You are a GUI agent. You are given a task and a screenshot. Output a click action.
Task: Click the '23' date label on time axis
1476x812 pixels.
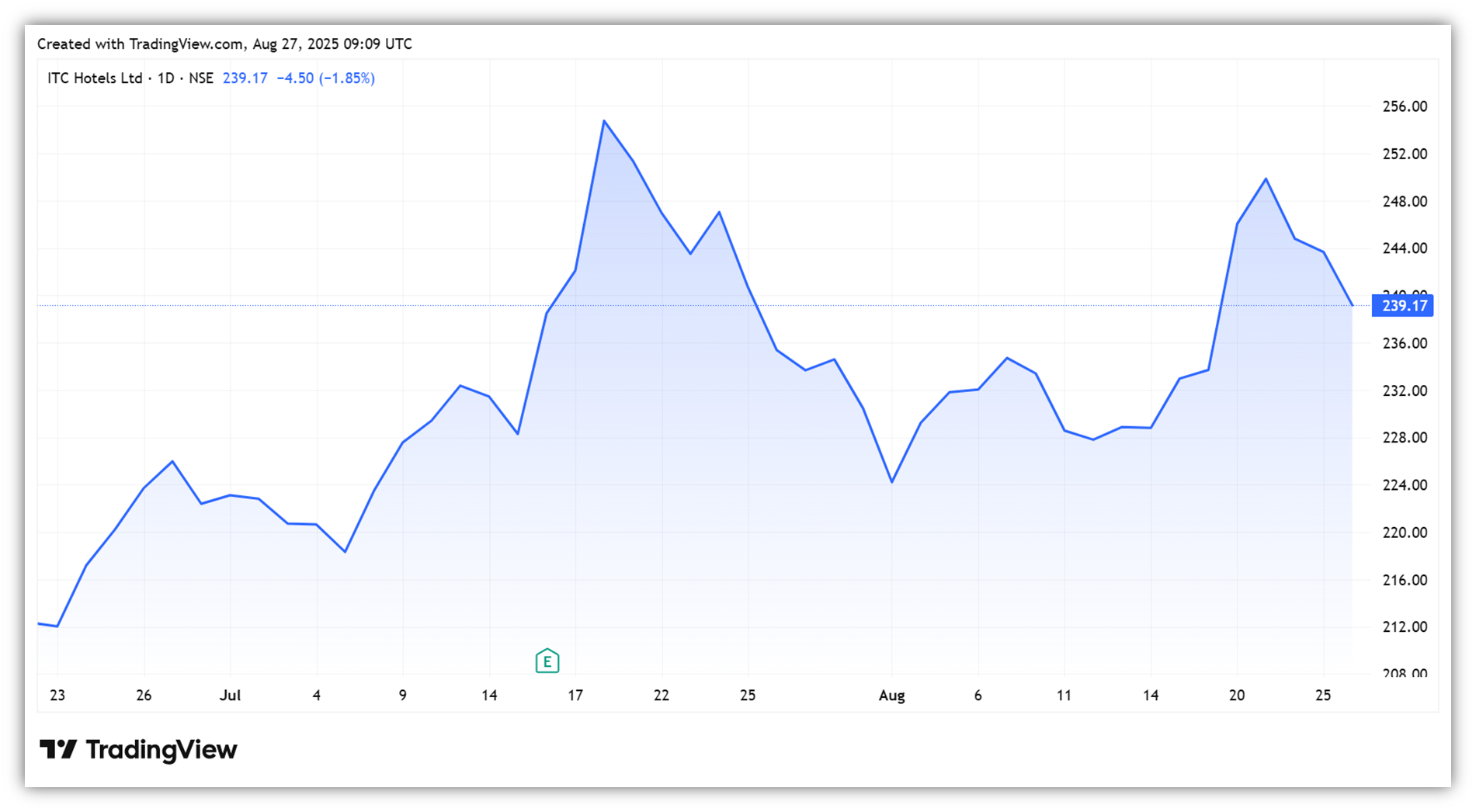pyautogui.click(x=57, y=696)
